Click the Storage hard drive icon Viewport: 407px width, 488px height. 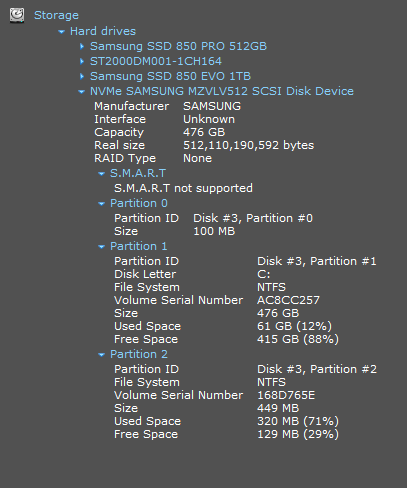tap(17, 15)
